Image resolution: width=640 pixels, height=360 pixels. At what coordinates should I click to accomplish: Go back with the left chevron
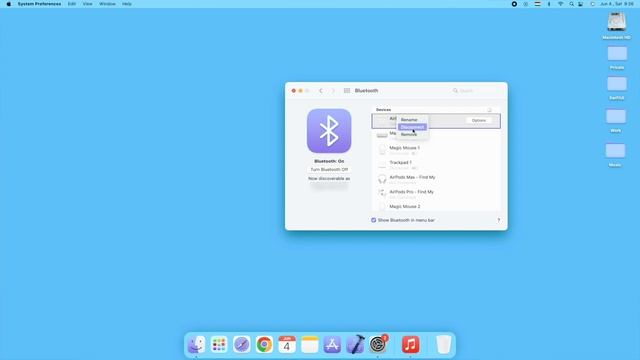(321, 91)
